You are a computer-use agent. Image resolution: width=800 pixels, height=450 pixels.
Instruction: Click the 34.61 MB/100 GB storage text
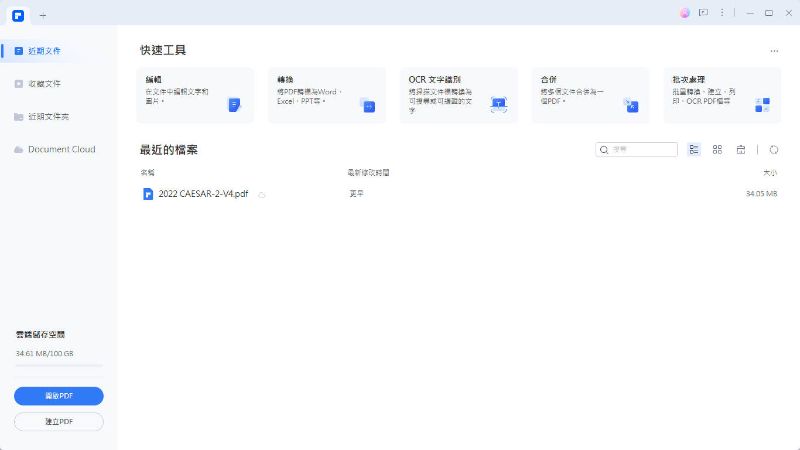click(44, 354)
